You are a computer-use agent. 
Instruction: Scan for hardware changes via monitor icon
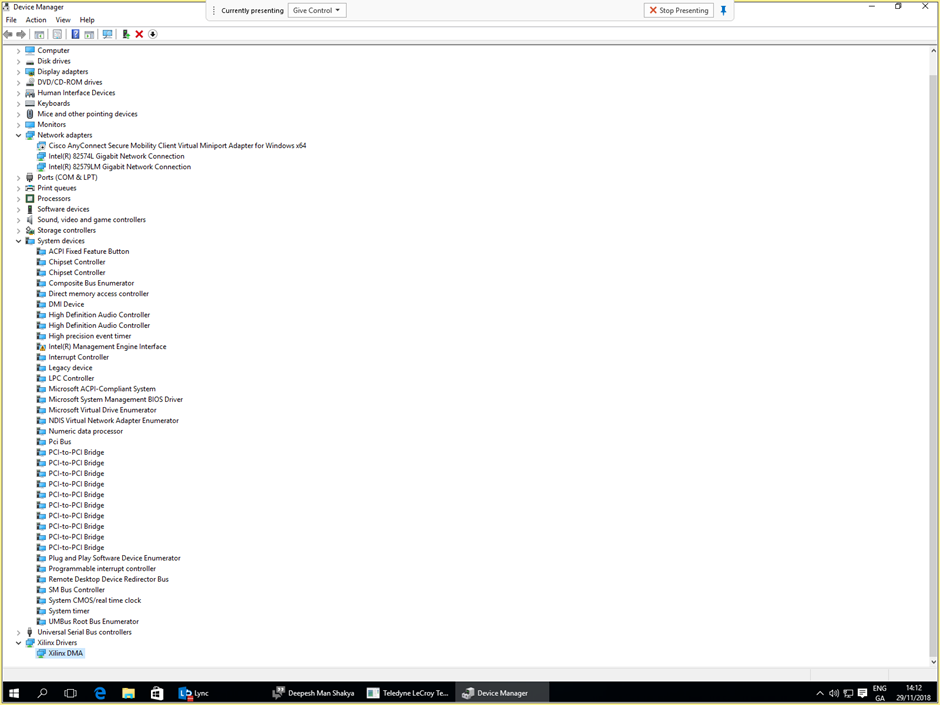click(x=107, y=34)
